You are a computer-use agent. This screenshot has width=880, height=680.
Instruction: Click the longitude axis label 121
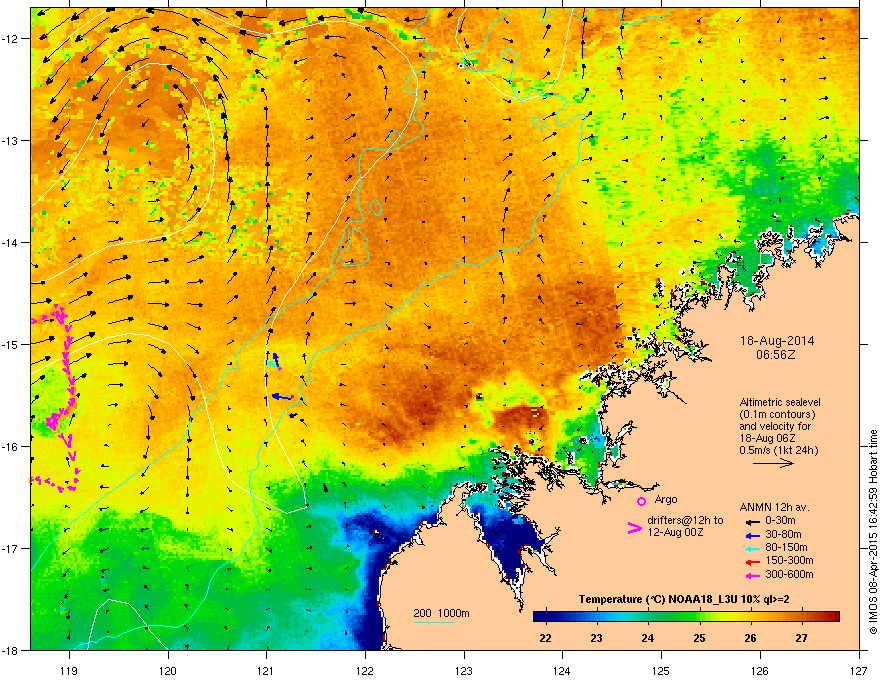click(x=266, y=670)
